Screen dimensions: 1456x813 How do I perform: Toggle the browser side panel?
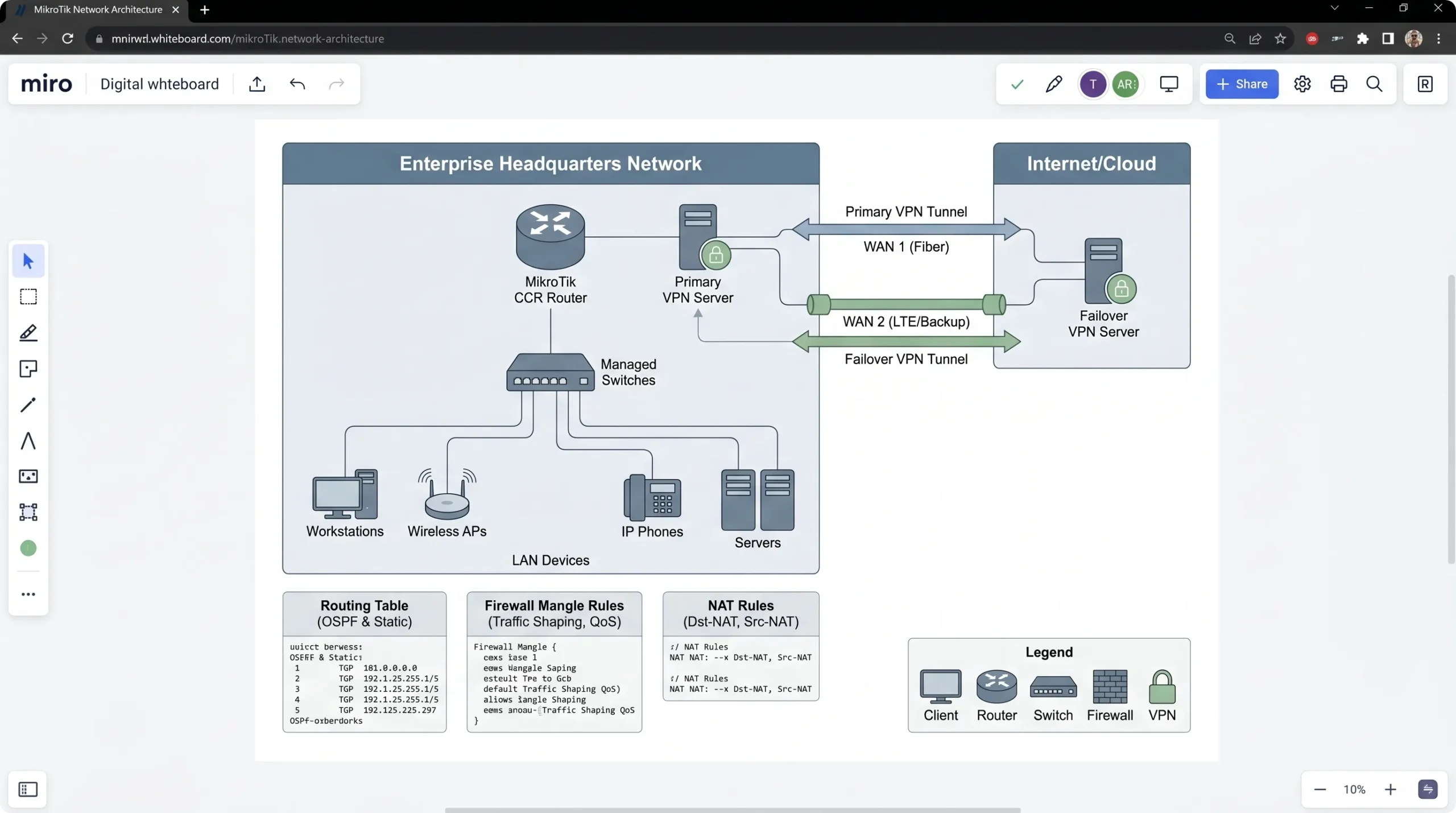click(1388, 39)
